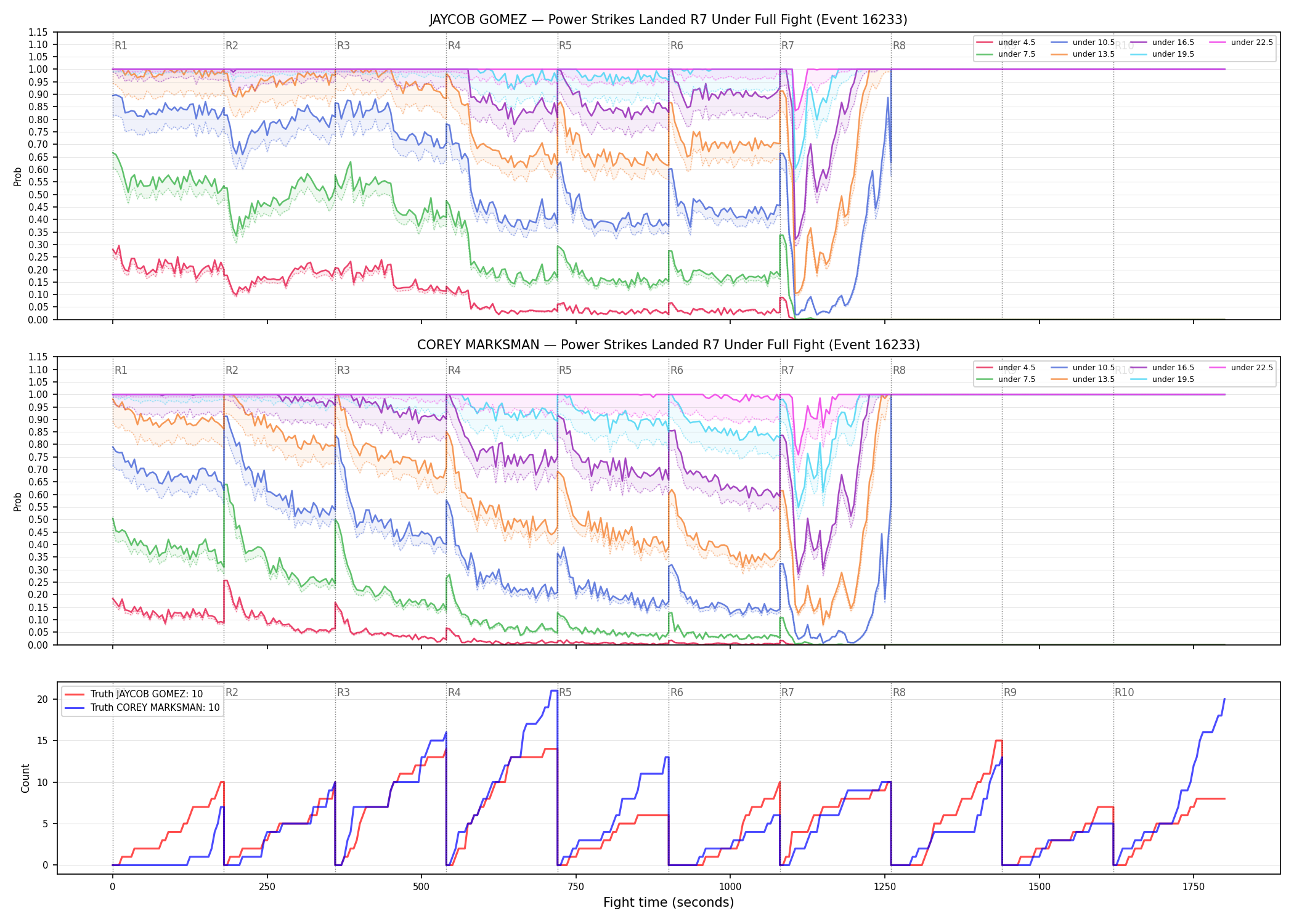Click the 'Count' y-axis label
Image resolution: width=1294 pixels, height=924 pixels.
pyautogui.click(x=25, y=778)
